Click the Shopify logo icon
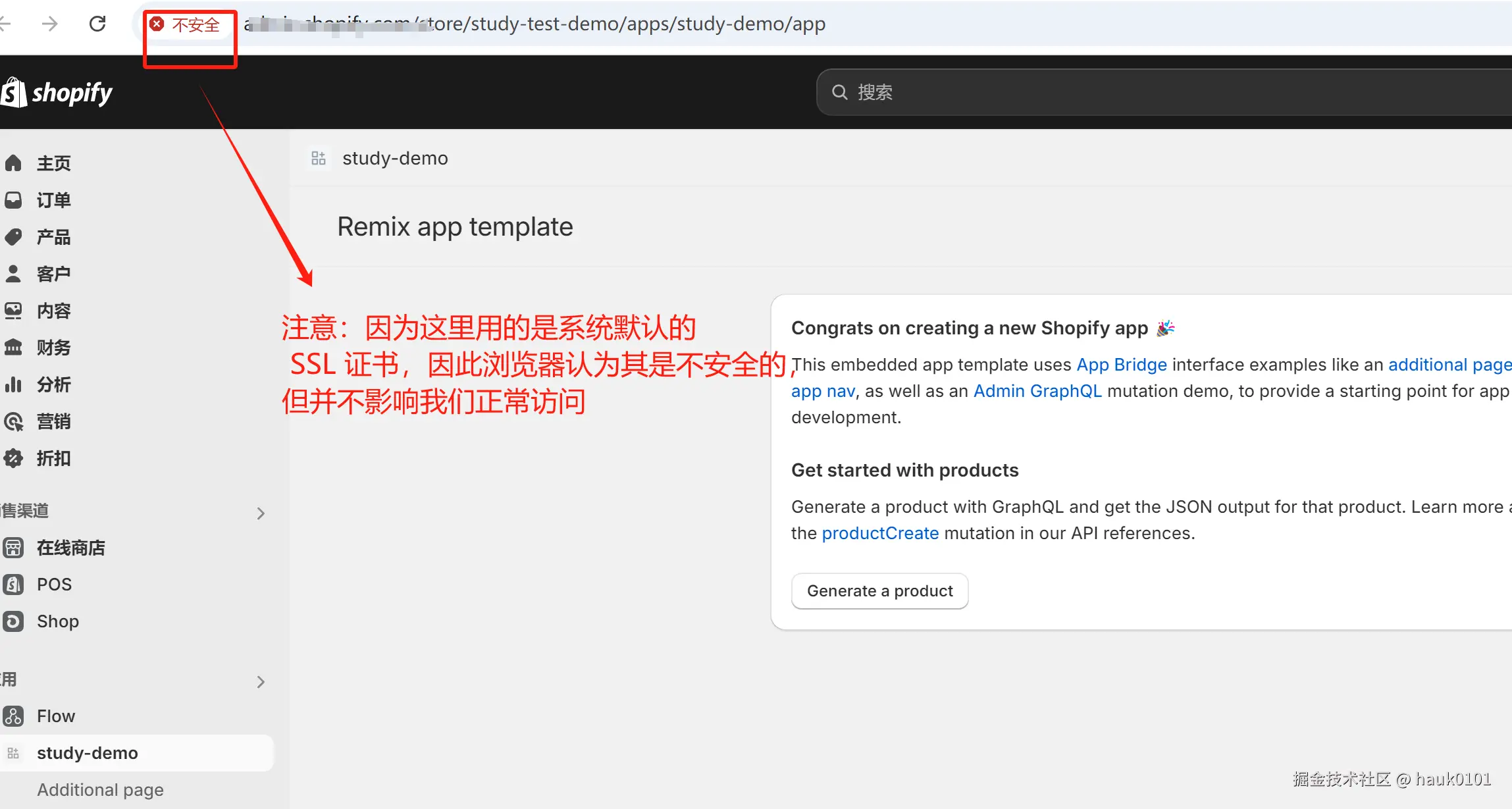1512x809 pixels. (13, 92)
